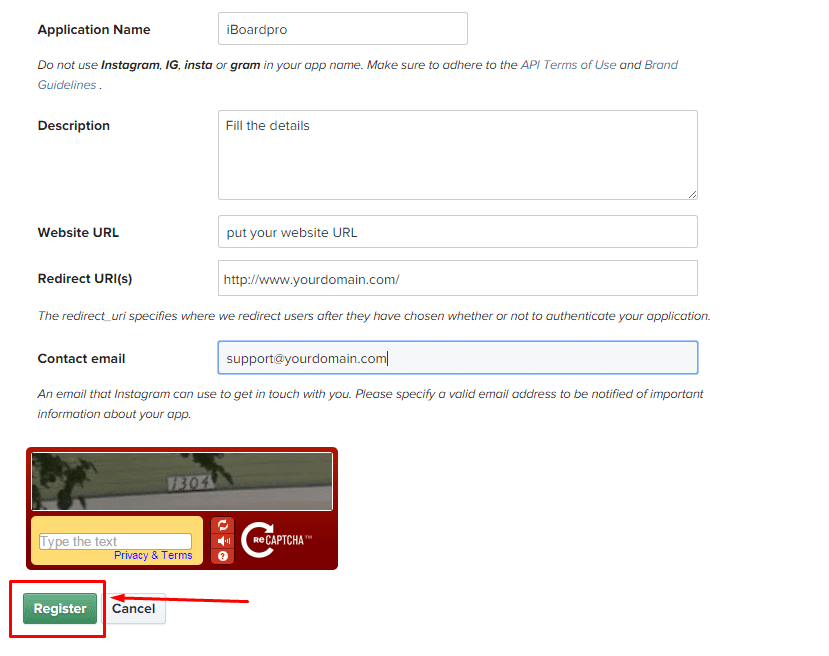Click the 'Application Name' label
This screenshot has height=656, width=829.
click(x=94, y=30)
